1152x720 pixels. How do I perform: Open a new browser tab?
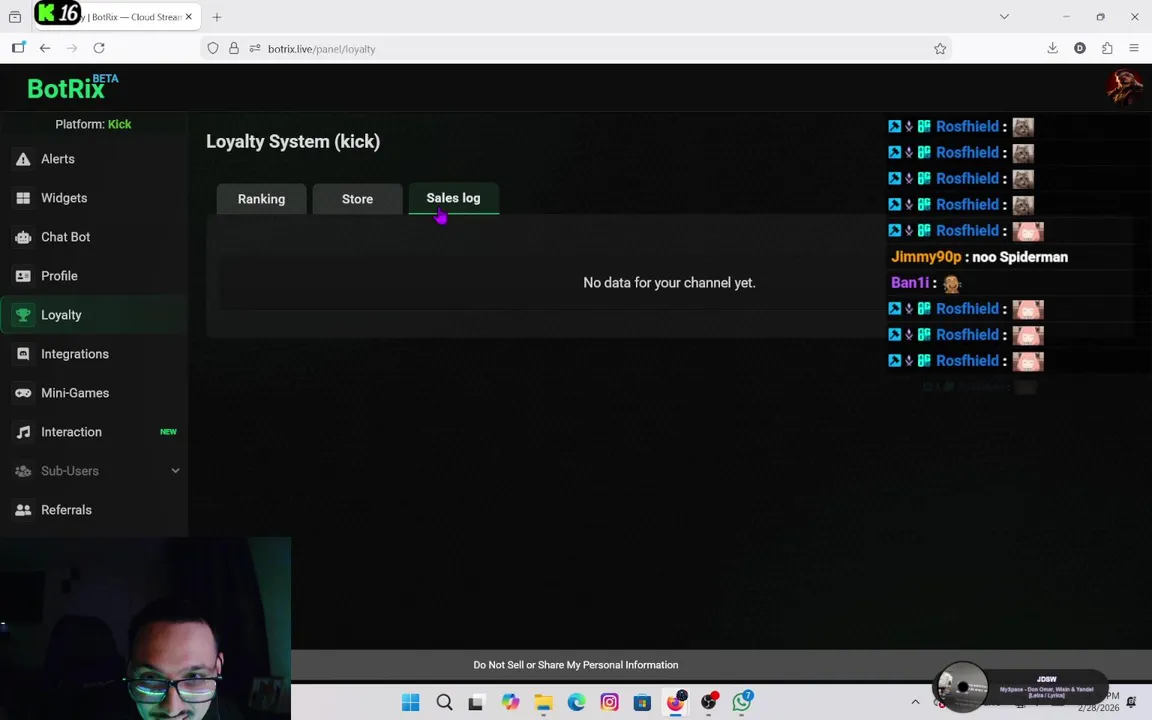click(x=216, y=17)
